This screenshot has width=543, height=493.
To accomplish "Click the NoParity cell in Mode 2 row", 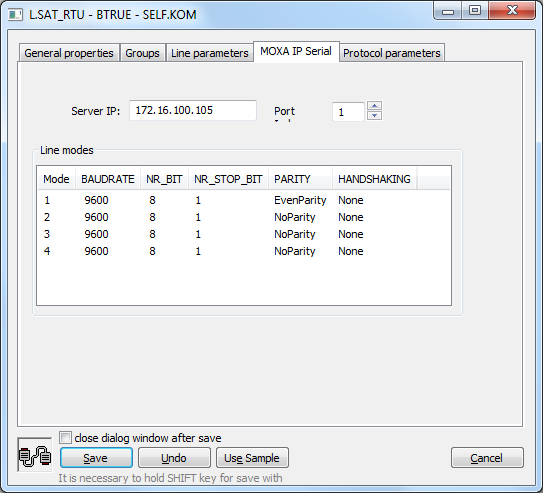I will [295, 217].
